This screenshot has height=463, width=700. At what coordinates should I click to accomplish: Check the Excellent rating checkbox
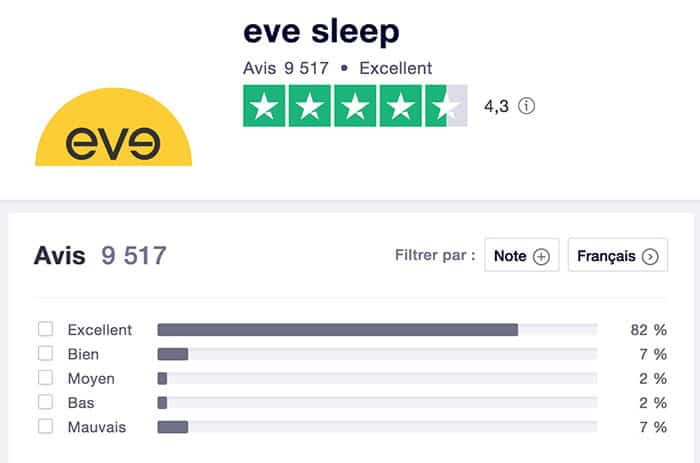(x=45, y=330)
